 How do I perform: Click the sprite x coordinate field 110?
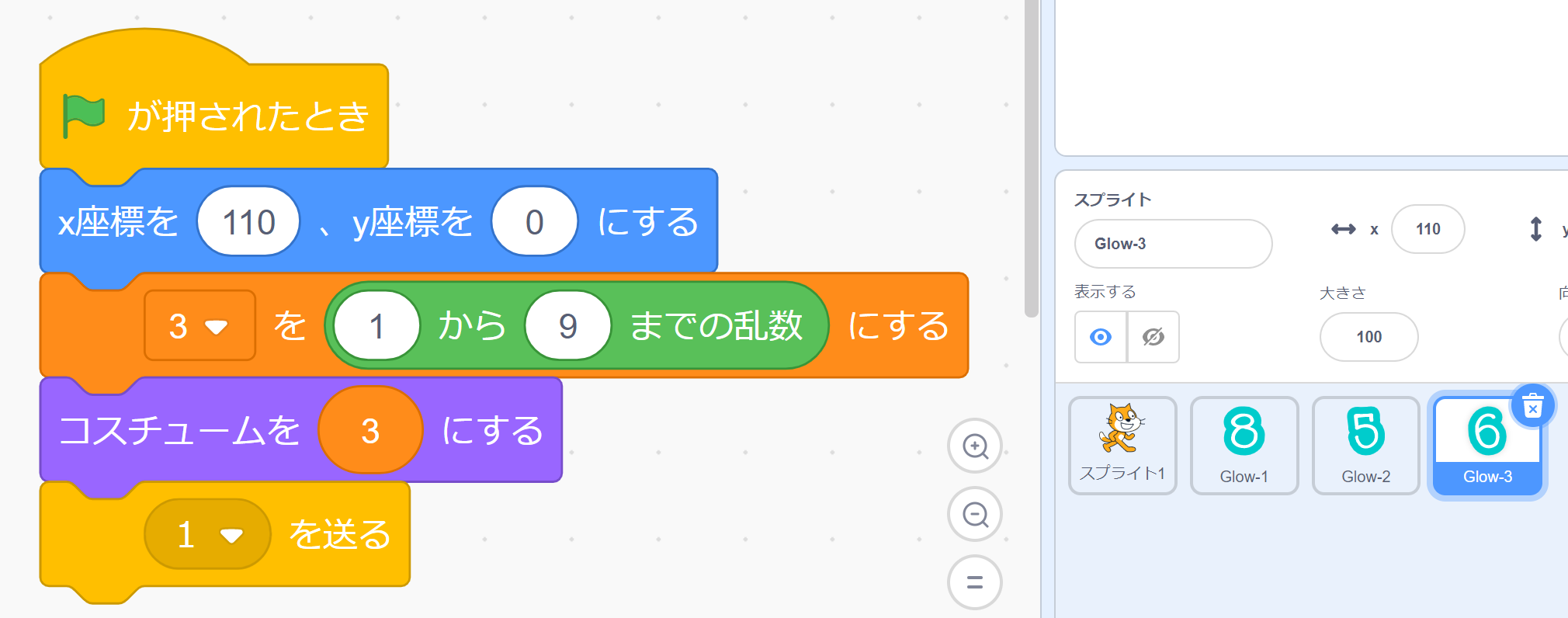tap(1428, 229)
